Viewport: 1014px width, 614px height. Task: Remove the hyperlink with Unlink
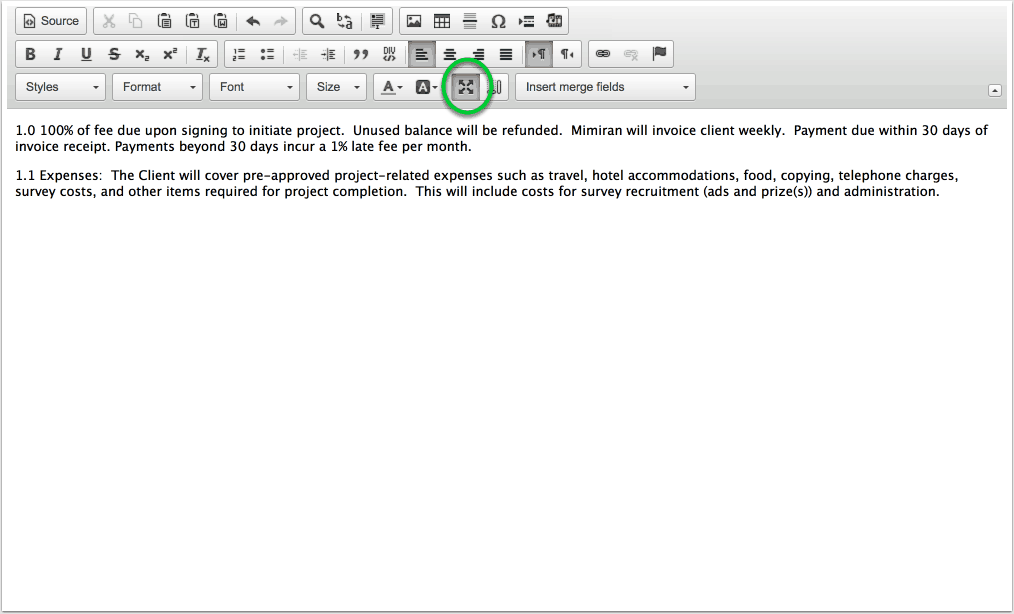(x=631, y=54)
